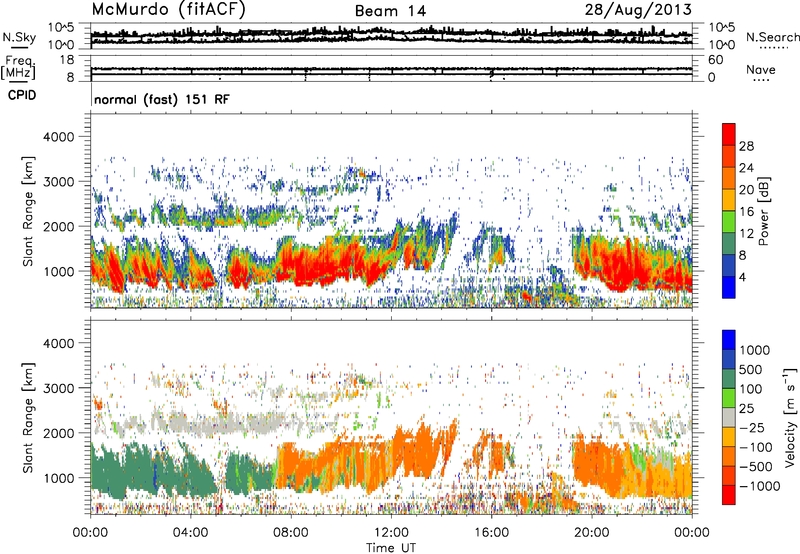Click the '1000' velocity colorbar label
This screenshot has height=554, width=800.
[x=755, y=350]
